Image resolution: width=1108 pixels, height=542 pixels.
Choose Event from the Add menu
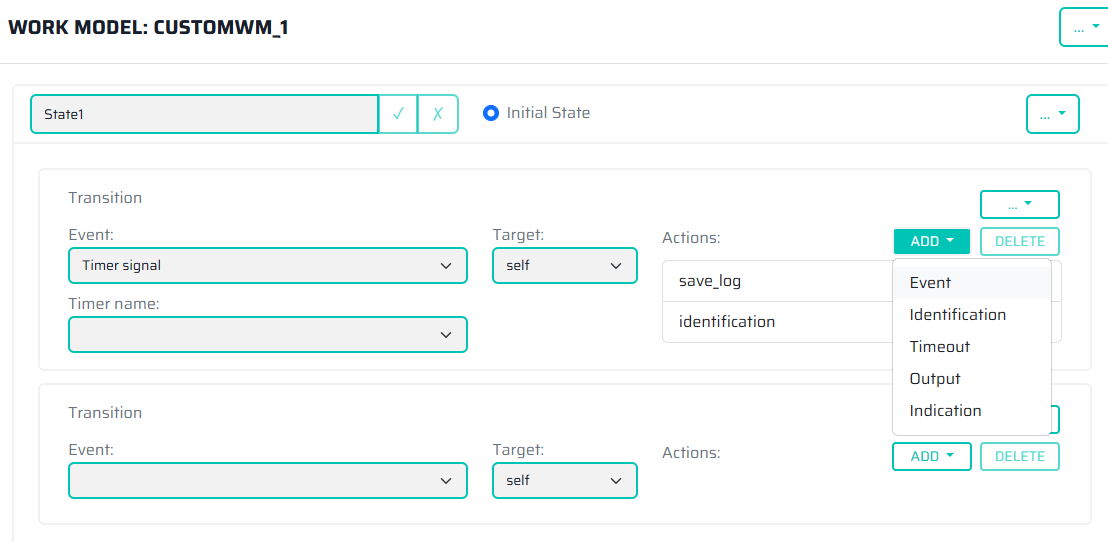click(x=930, y=283)
